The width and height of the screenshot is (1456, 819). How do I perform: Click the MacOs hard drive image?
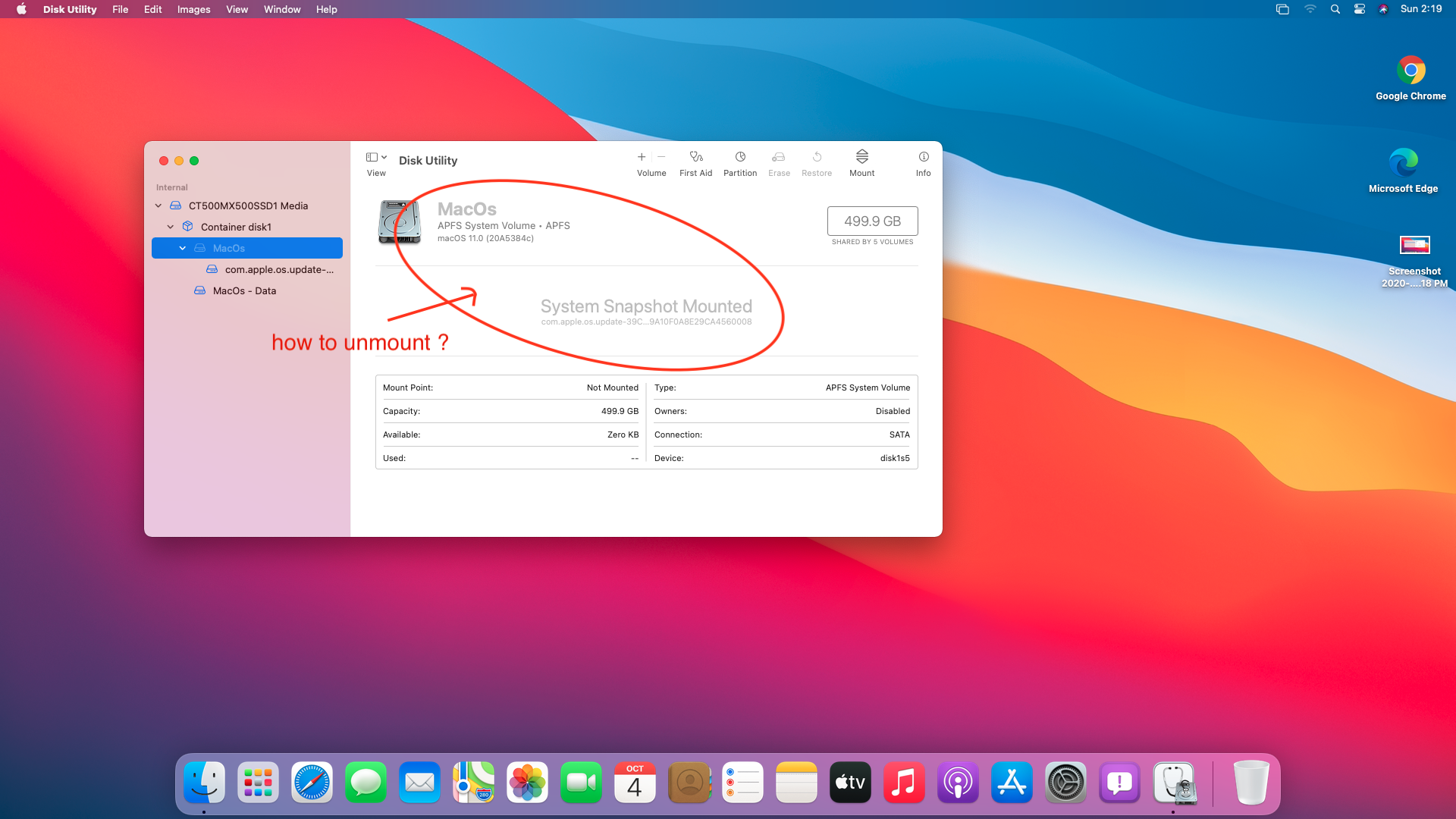[x=400, y=222]
